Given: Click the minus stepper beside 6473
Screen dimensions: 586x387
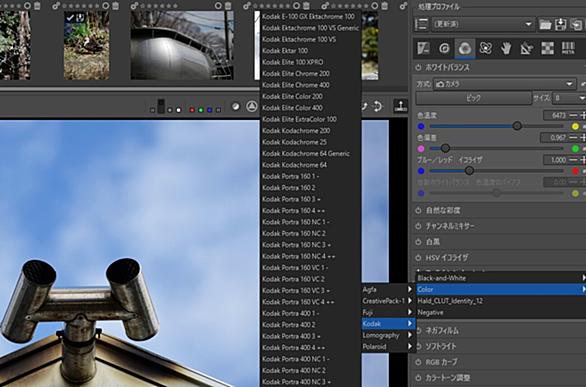Looking at the screenshot, I should point(573,115).
